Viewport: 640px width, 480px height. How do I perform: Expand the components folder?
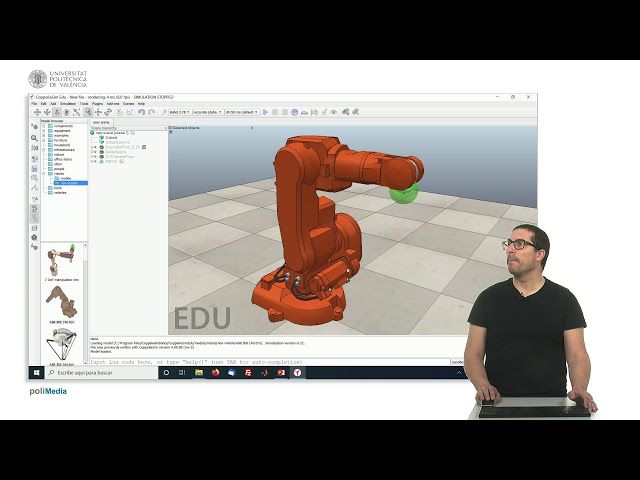[x=44, y=126]
